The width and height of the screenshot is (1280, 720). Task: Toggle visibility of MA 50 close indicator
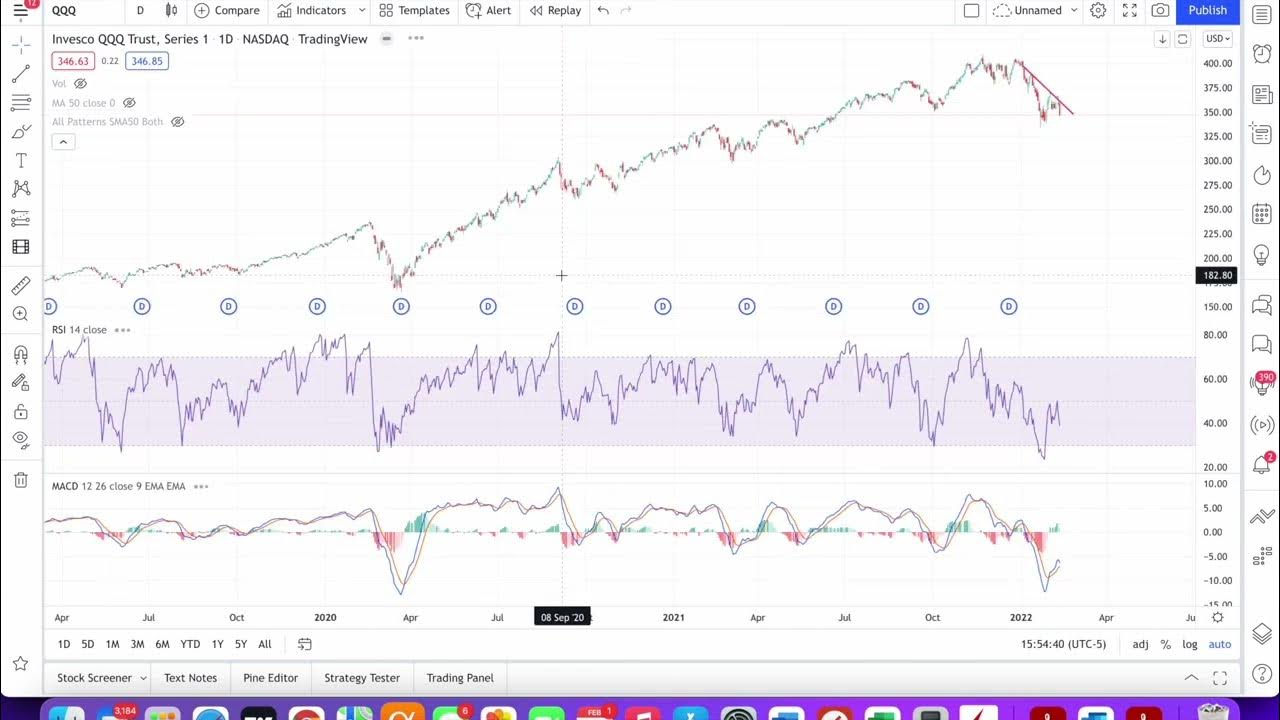tap(129, 103)
